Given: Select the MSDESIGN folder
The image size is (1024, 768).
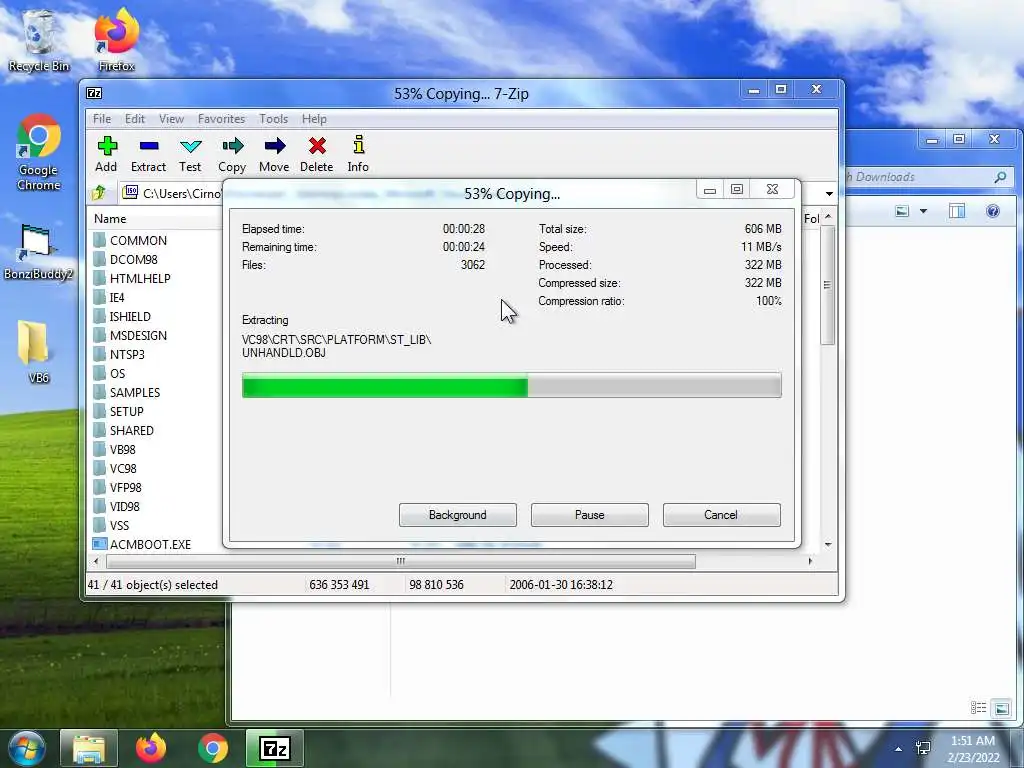Looking at the screenshot, I should [x=130, y=335].
